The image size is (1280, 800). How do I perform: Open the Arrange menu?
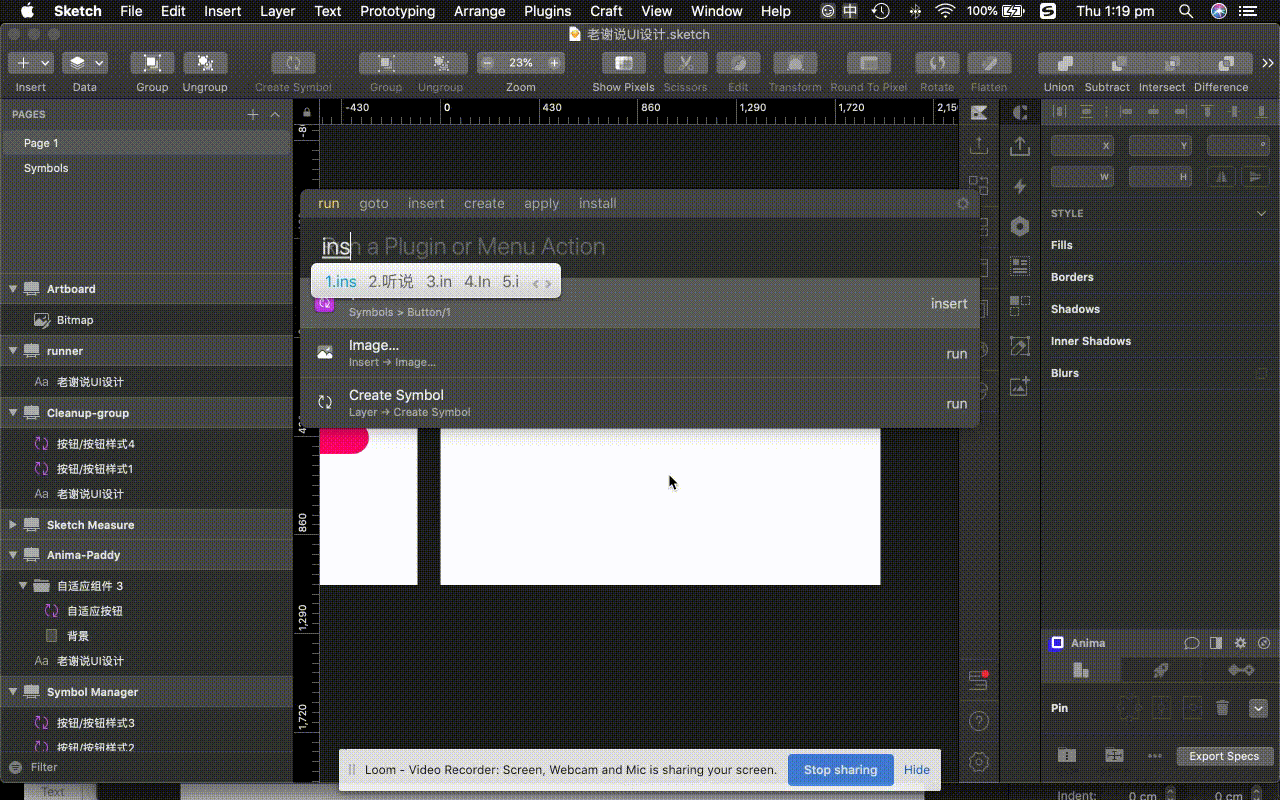click(479, 11)
